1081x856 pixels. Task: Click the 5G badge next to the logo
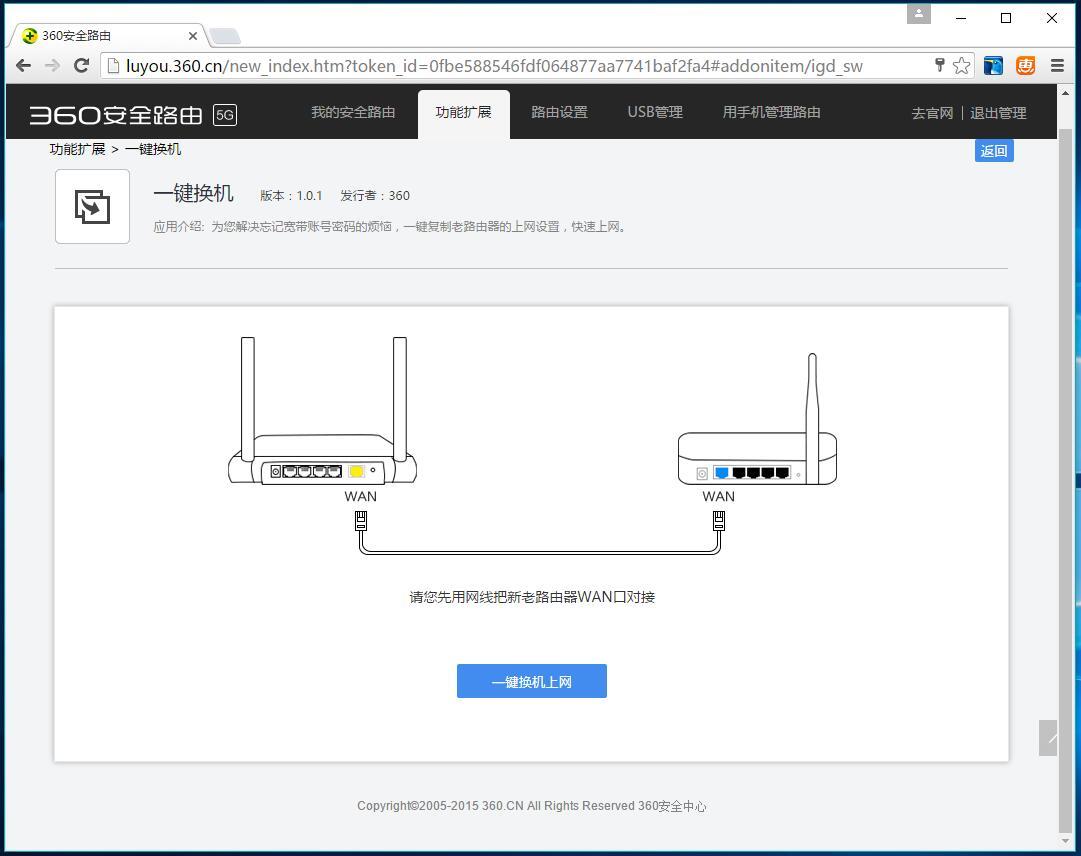coord(225,115)
